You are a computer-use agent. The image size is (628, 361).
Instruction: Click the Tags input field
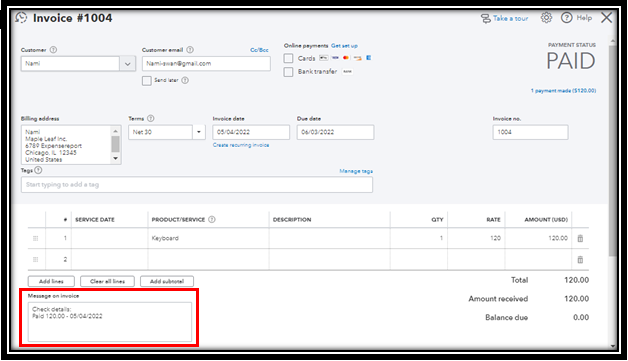coord(197,185)
